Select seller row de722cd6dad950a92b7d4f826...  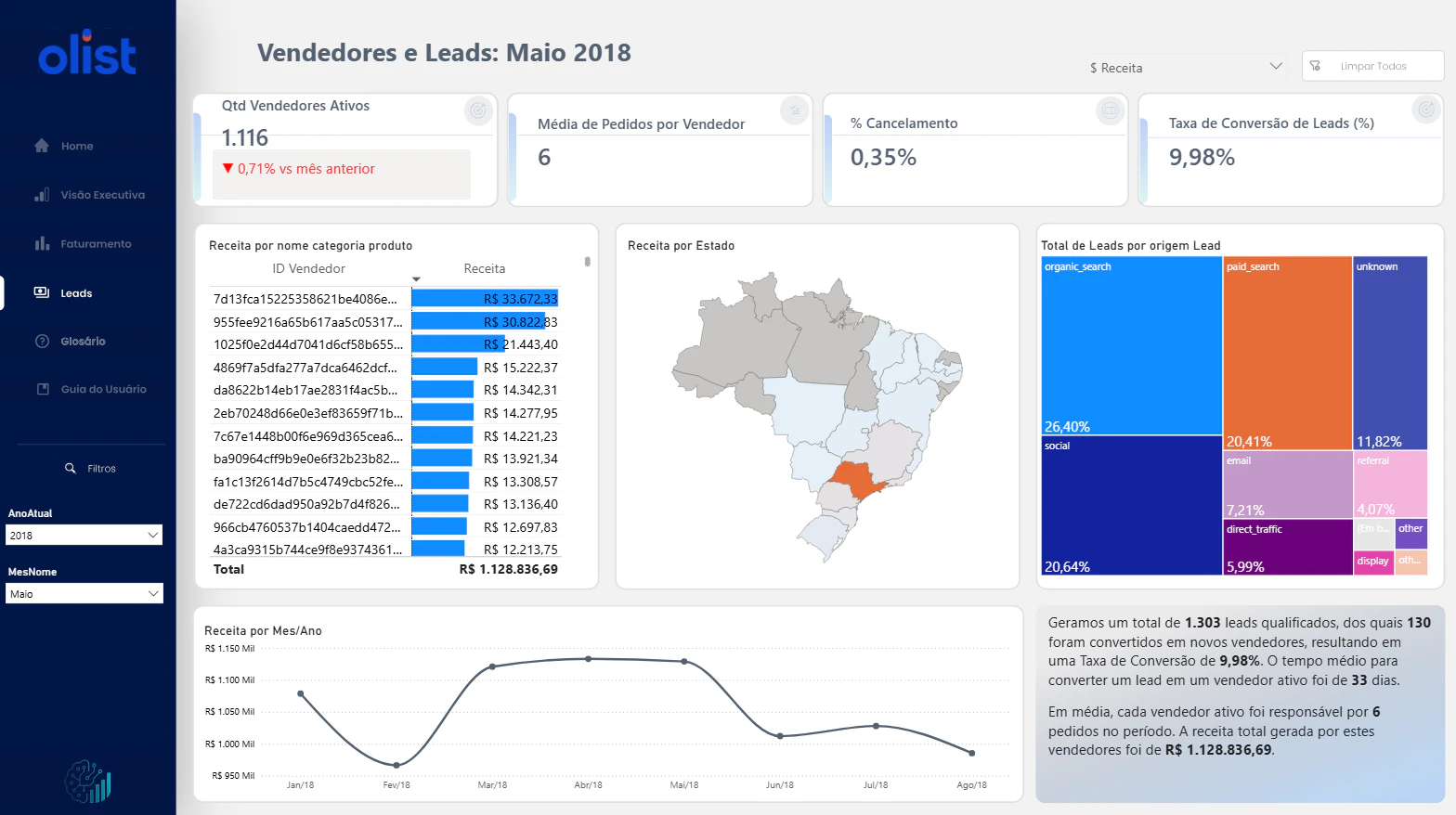pyautogui.click(x=306, y=504)
